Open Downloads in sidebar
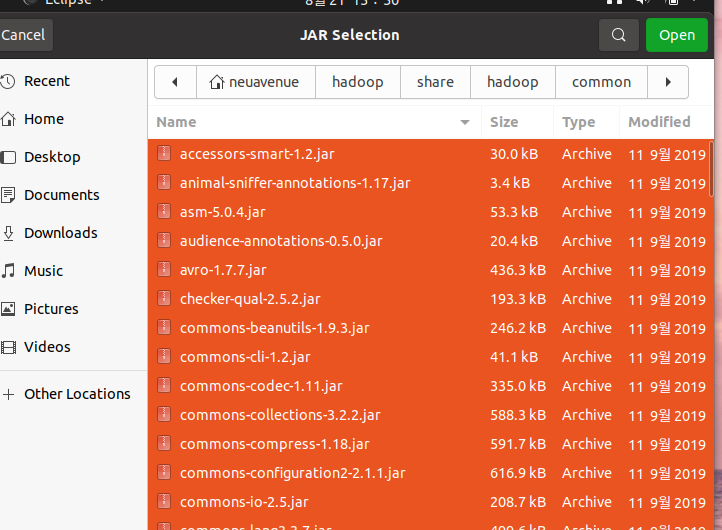Image resolution: width=722 pixels, height=530 pixels. pyautogui.click(x=74, y=233)
